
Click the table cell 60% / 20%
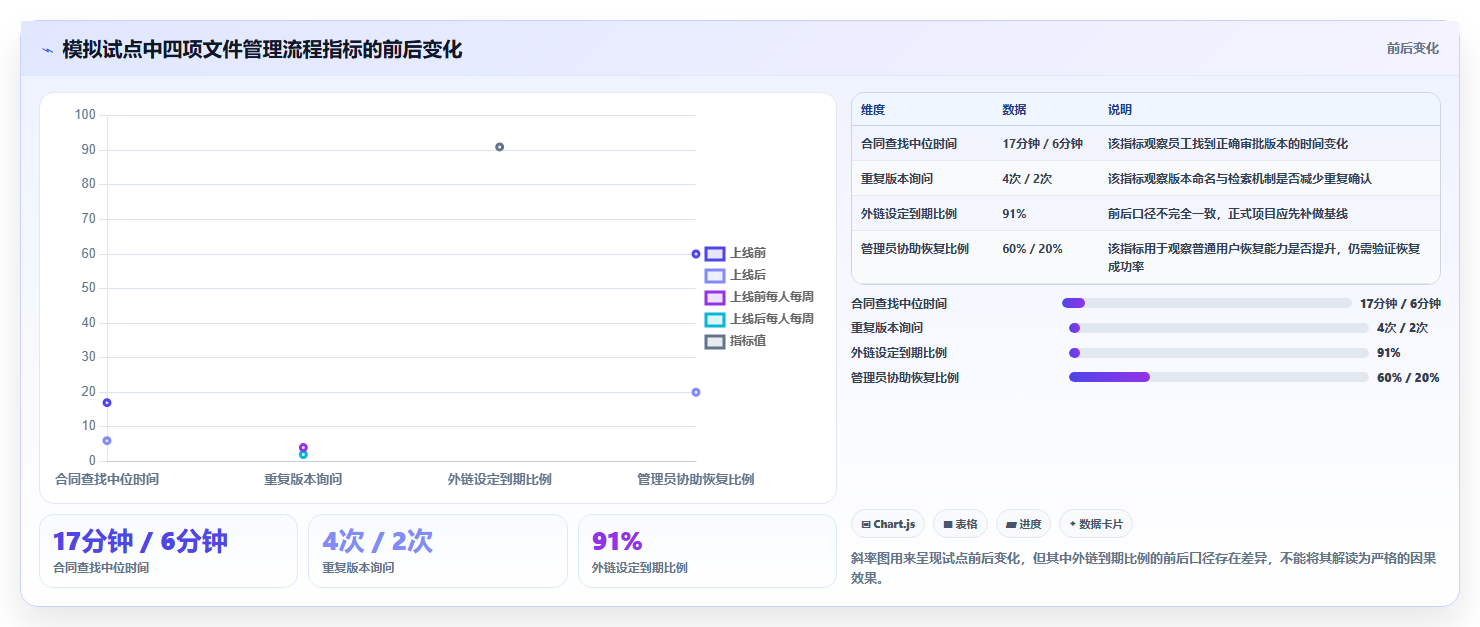[x=1032, y=249]
